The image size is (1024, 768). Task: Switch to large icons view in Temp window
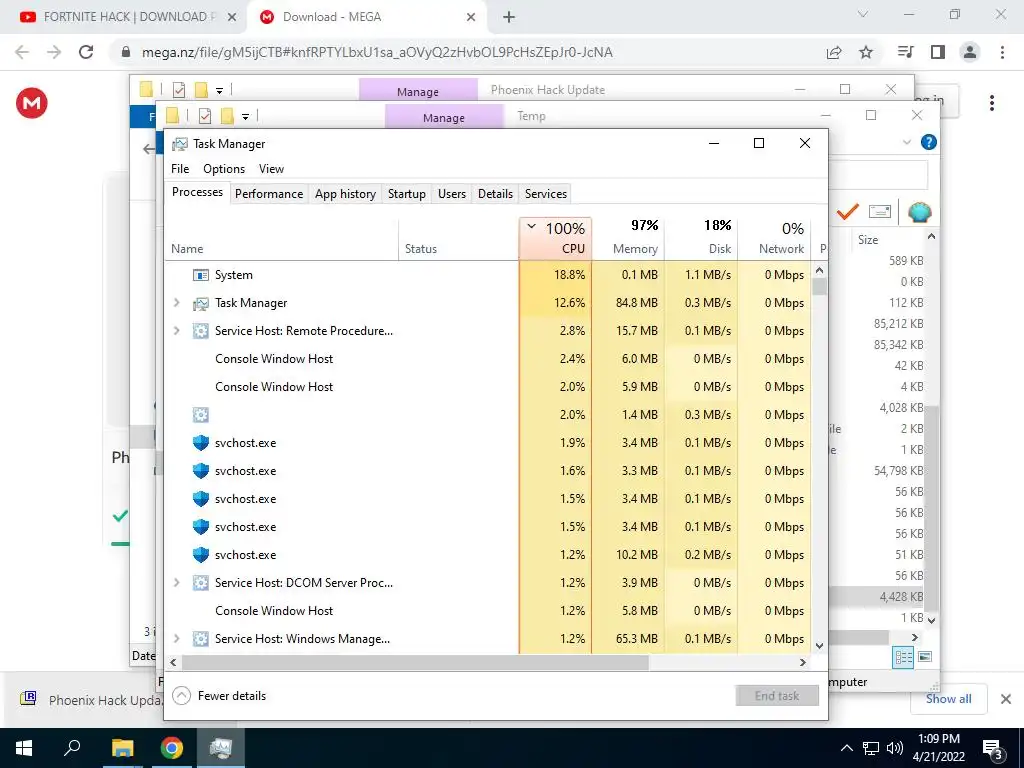(925, 657)
